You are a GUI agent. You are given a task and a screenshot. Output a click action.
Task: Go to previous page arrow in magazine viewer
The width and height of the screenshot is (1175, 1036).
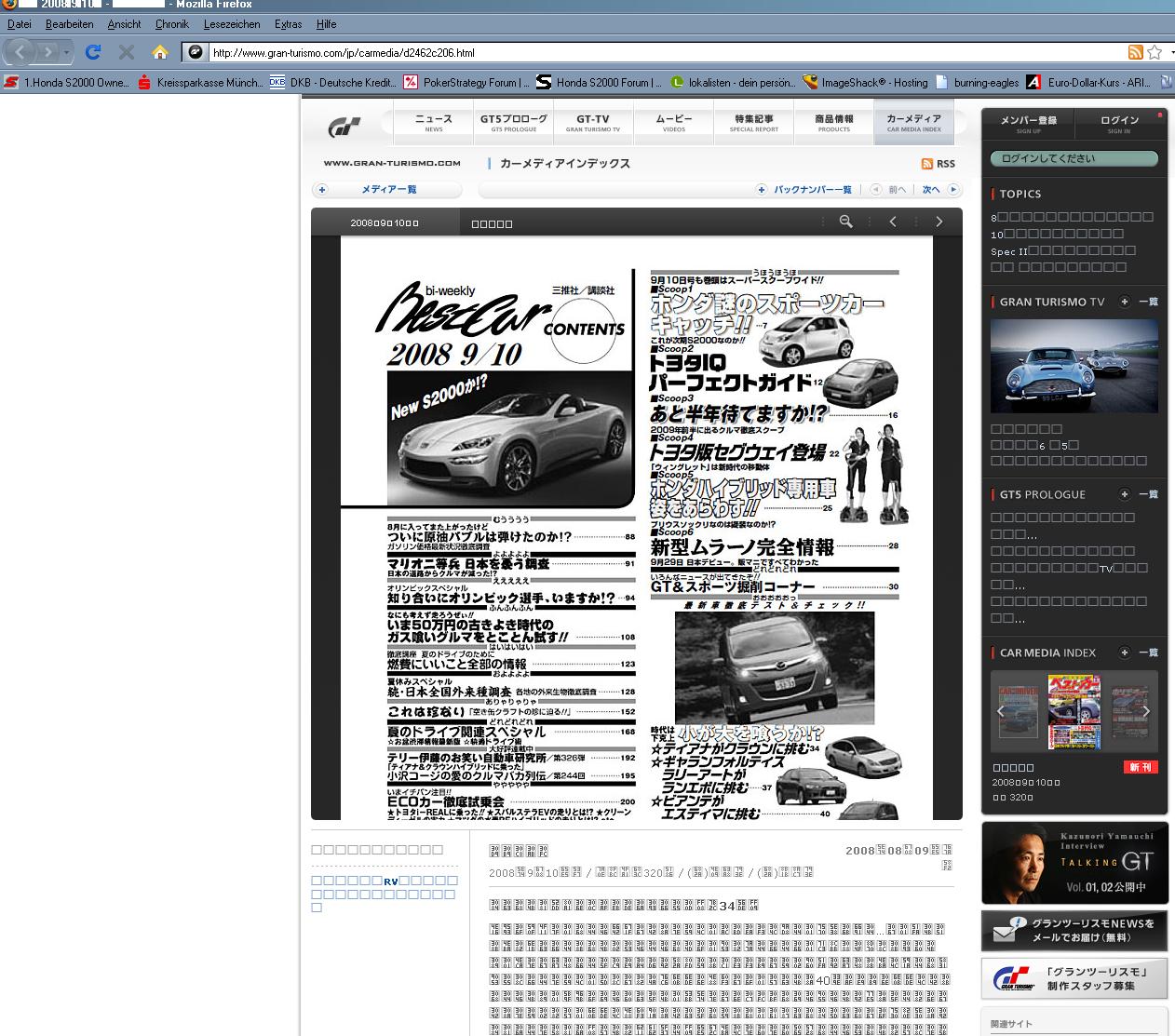(893, 222)
